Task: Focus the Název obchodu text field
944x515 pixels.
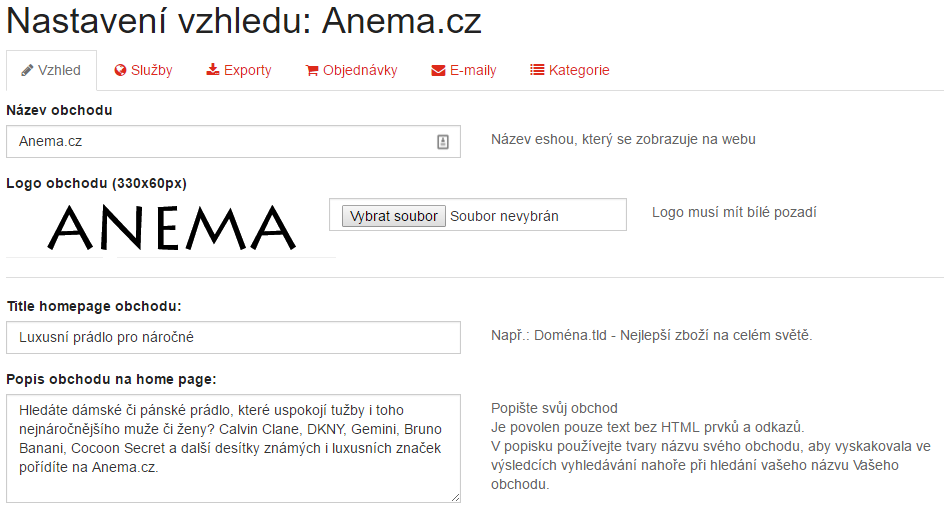Action: pos(234,142)
